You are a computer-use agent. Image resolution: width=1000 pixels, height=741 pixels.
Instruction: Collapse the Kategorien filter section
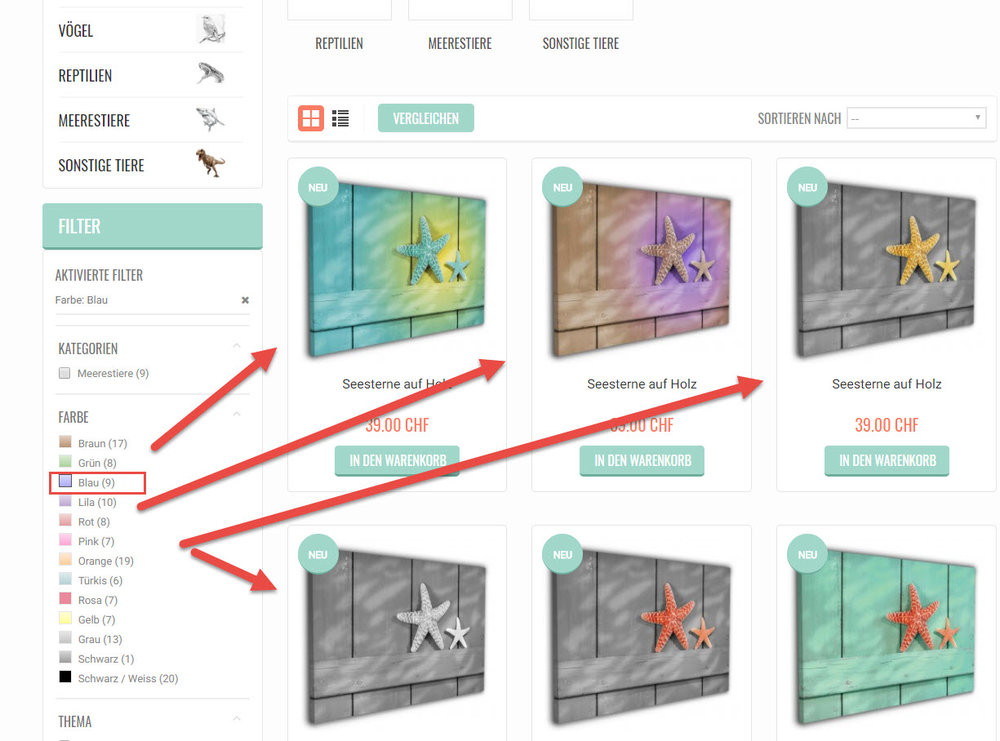tap(237, 346)
